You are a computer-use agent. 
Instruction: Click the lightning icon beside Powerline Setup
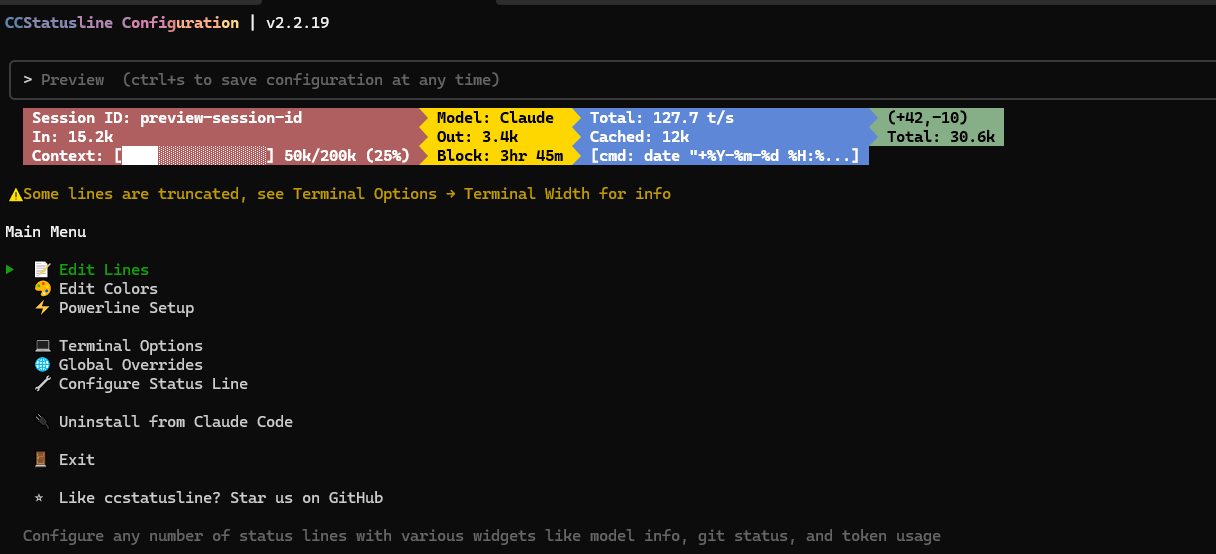click(x=41, y=307)
